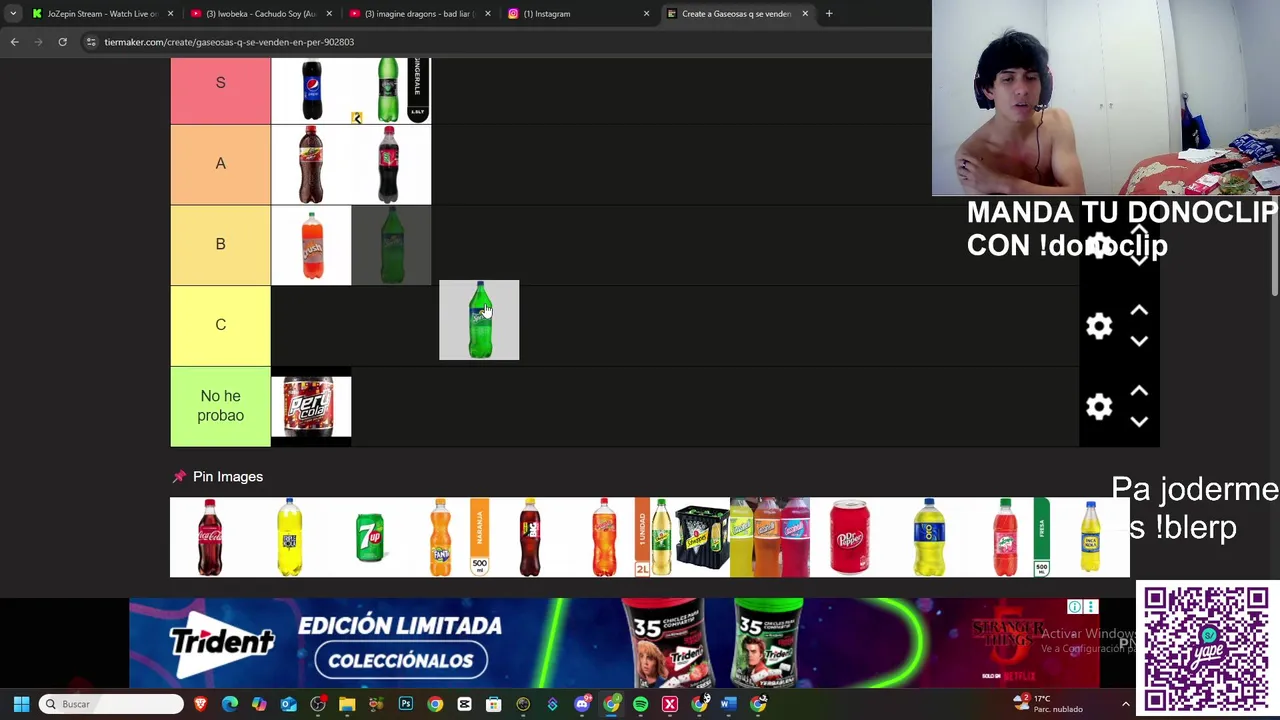This screenshot has width=1280, height=720.
Task: Show hidden system tray icons
Action: tap(1125, 704)
